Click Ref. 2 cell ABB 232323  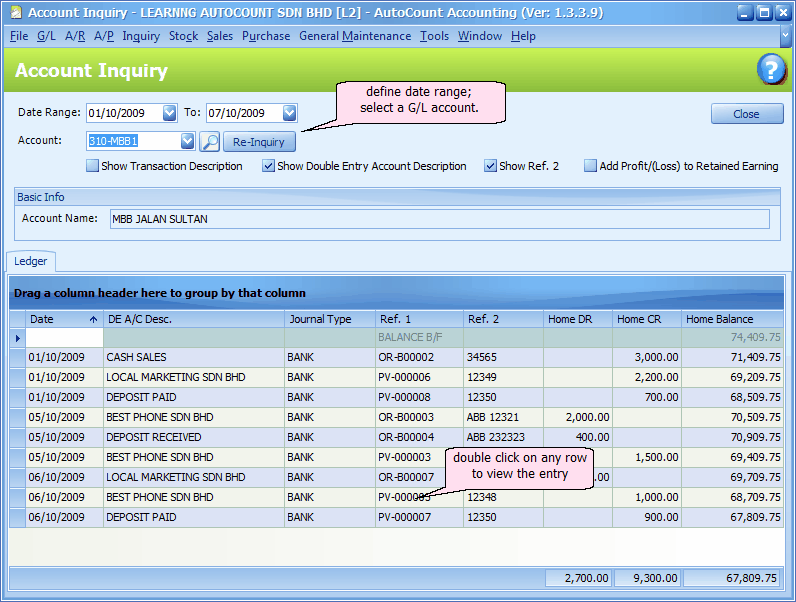coord(503,437)
